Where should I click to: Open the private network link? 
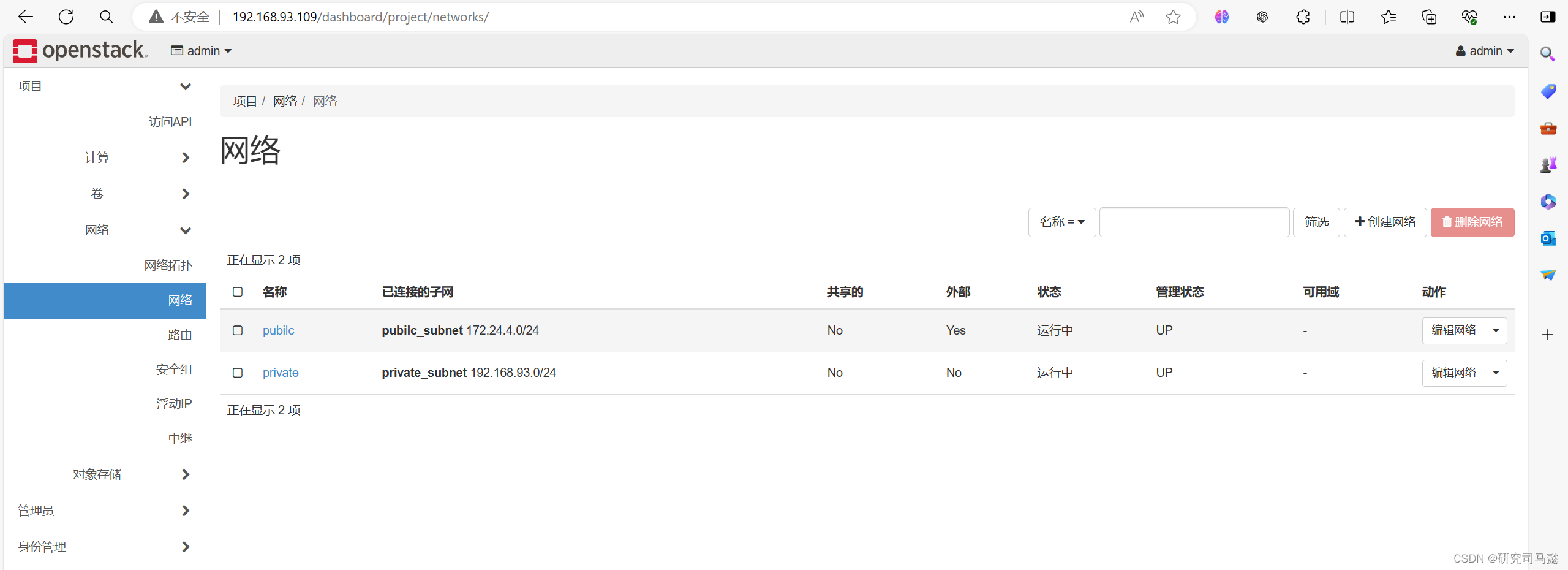tap(281, 373)
